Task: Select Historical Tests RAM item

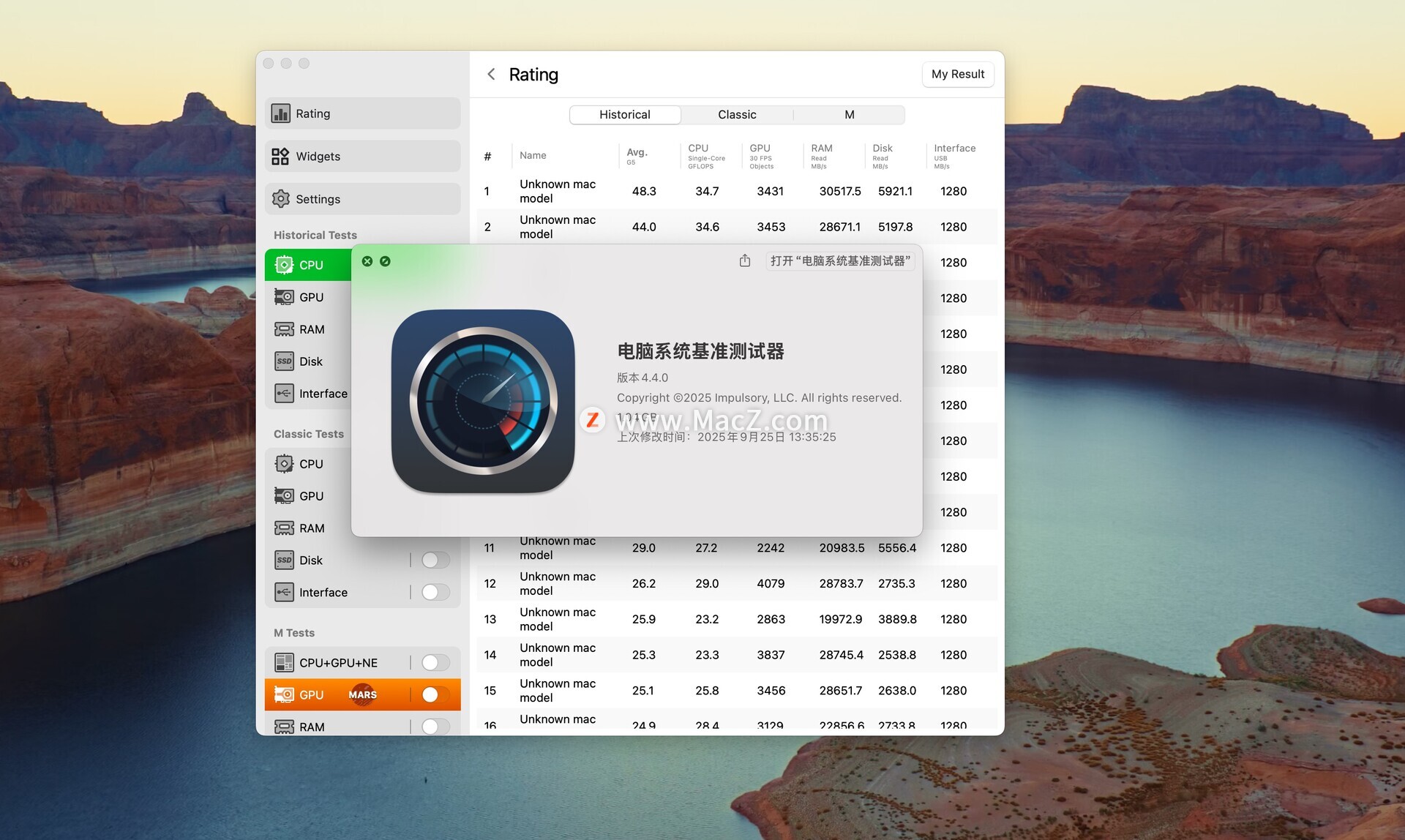Action: tap(311, 329)
